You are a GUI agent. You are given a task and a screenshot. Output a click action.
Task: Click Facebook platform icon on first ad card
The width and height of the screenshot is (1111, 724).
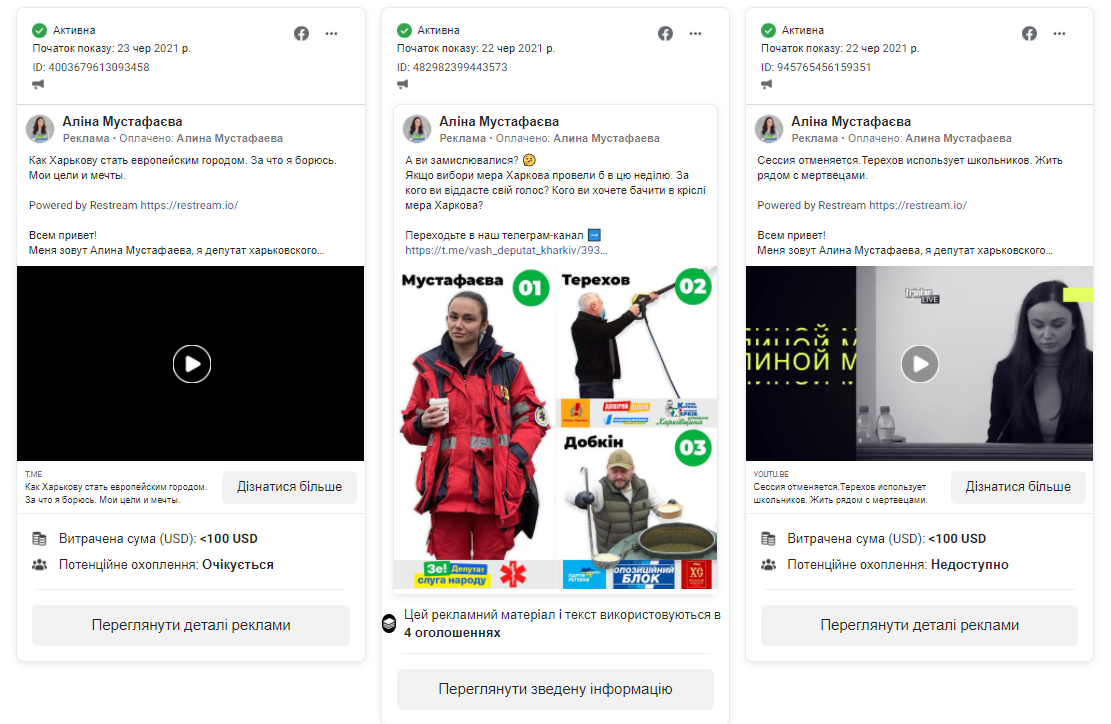(301, 33)
